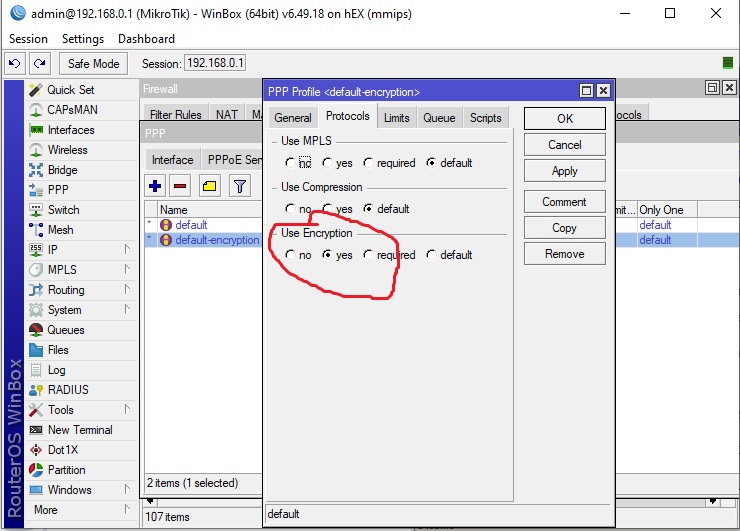
Task: Open the filter funnel icon
Action: click(240, 186)
